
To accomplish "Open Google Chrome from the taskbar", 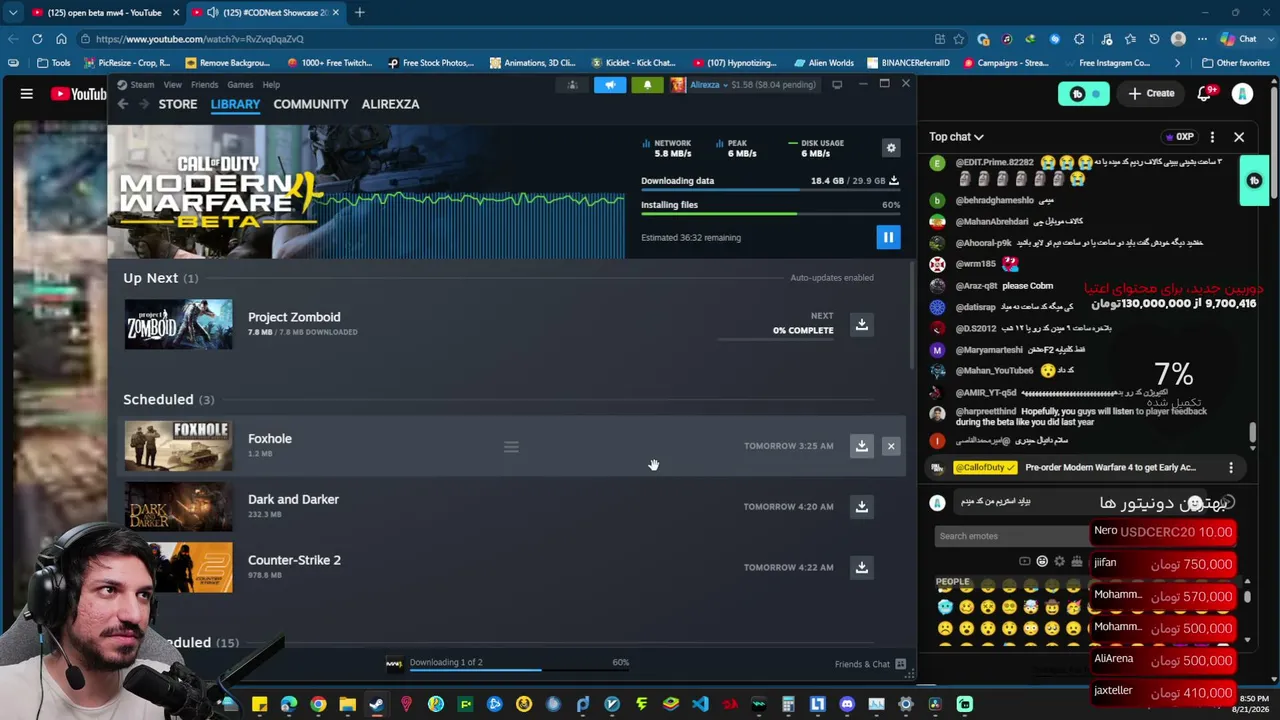I will pos(318,704).
